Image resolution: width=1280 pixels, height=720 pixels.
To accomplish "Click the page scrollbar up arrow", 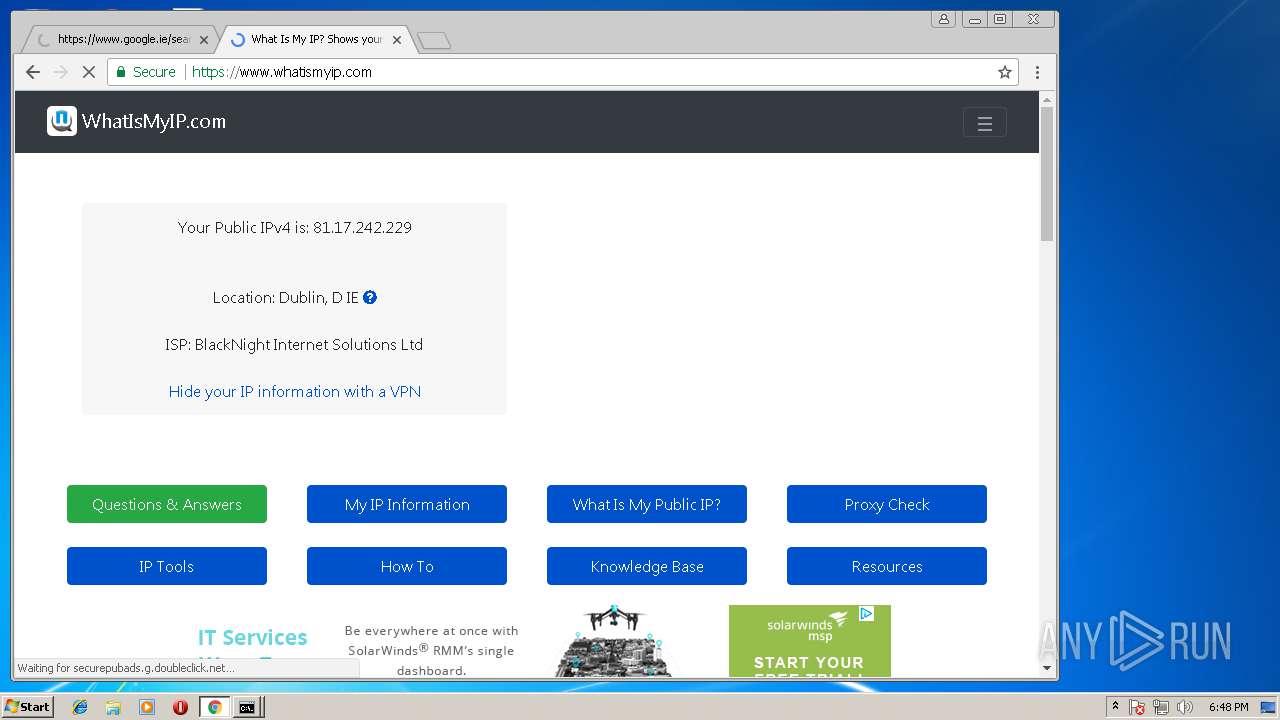I will point(1047,99).
